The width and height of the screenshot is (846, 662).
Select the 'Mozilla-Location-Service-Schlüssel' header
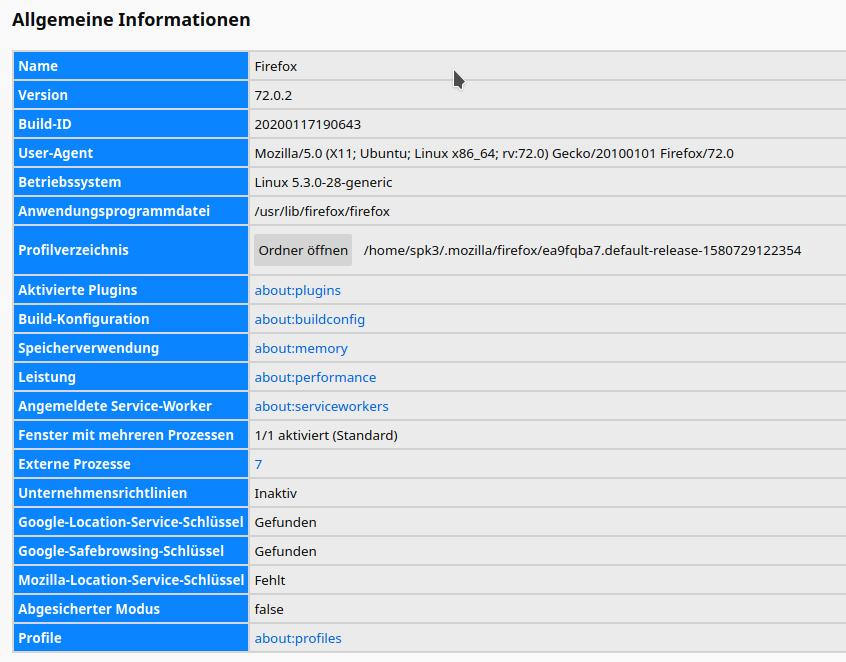(131, 580)
